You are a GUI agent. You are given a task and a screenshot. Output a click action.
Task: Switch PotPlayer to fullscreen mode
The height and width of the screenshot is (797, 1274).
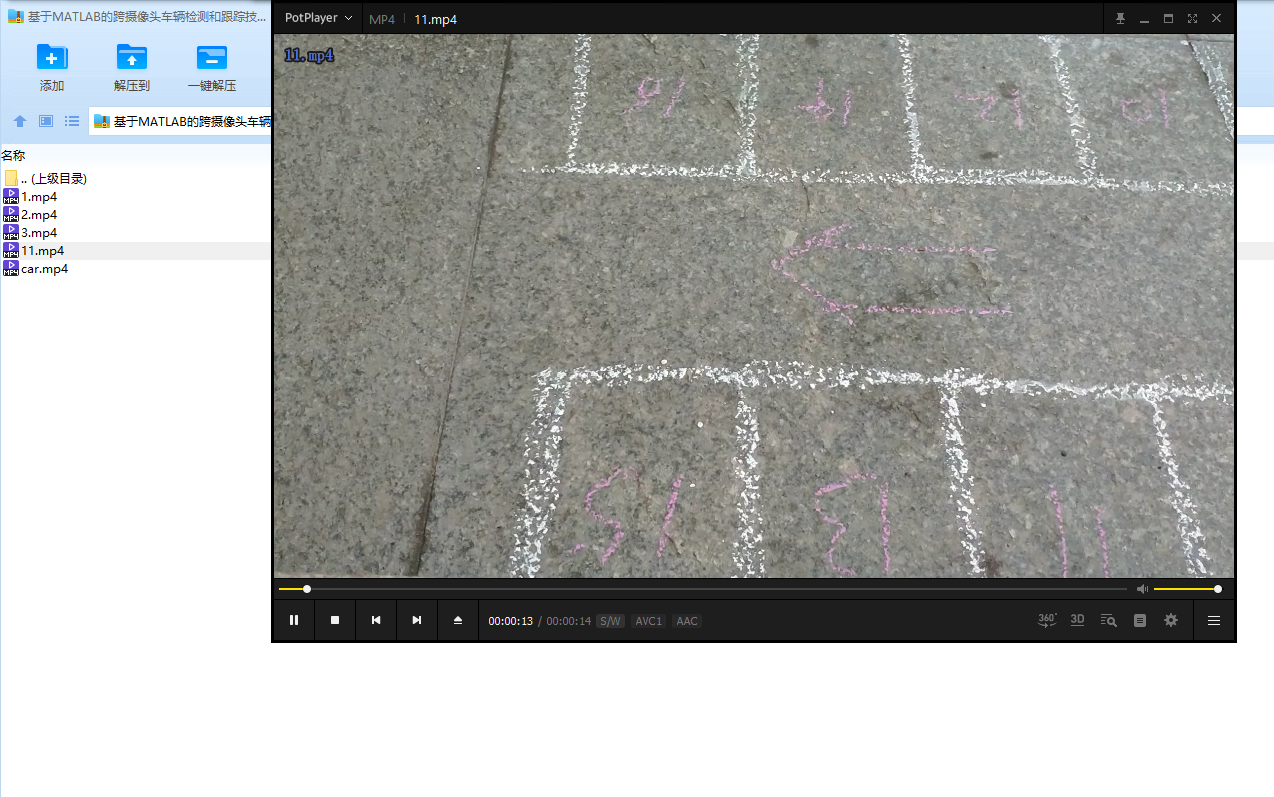(1192, 18)
